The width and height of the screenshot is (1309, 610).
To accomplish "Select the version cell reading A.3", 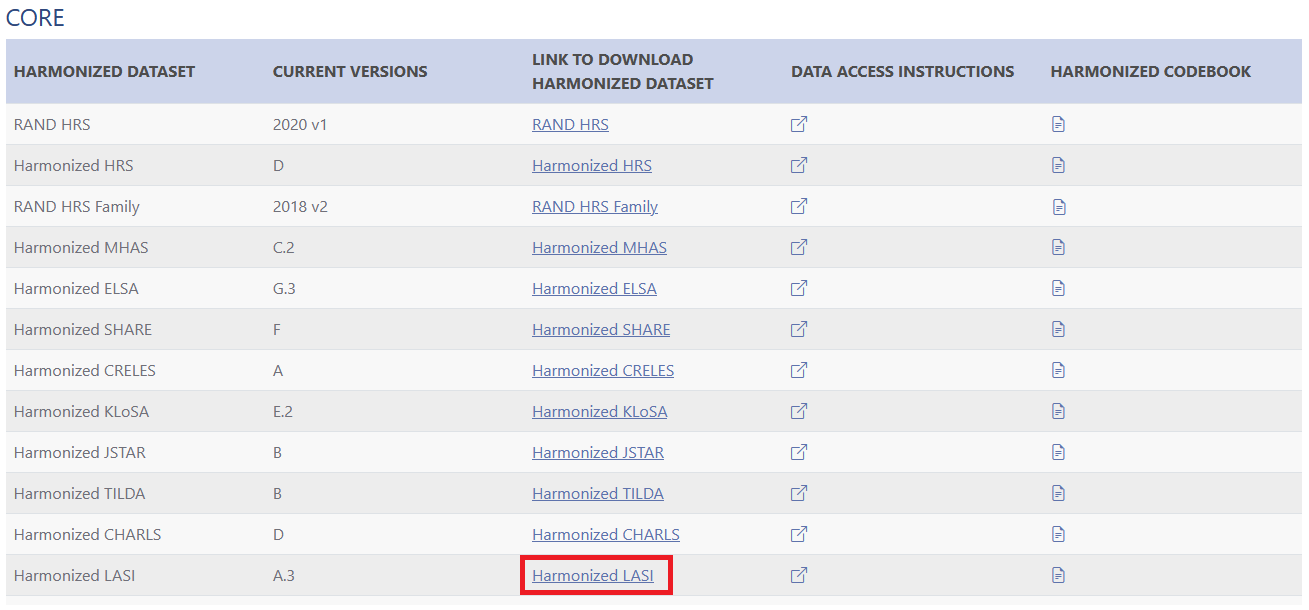I will (x=284, y=576).
